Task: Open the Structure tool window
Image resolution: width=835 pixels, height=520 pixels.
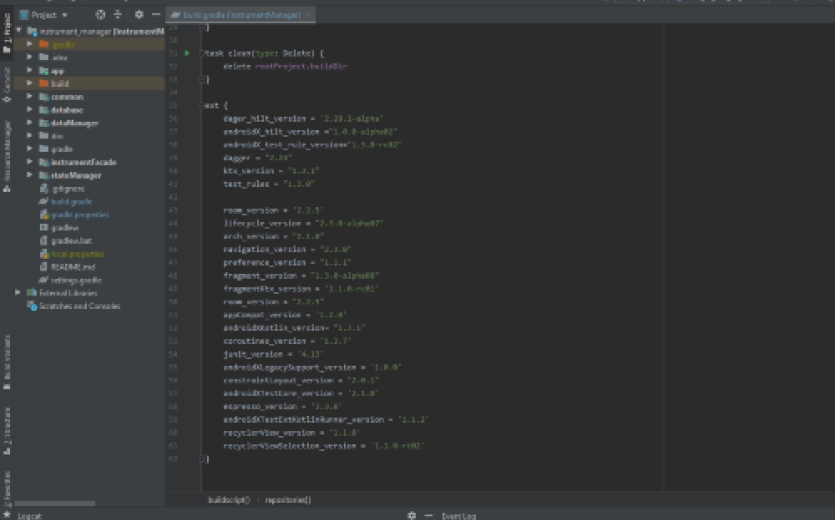Action: tap(7, 423)
